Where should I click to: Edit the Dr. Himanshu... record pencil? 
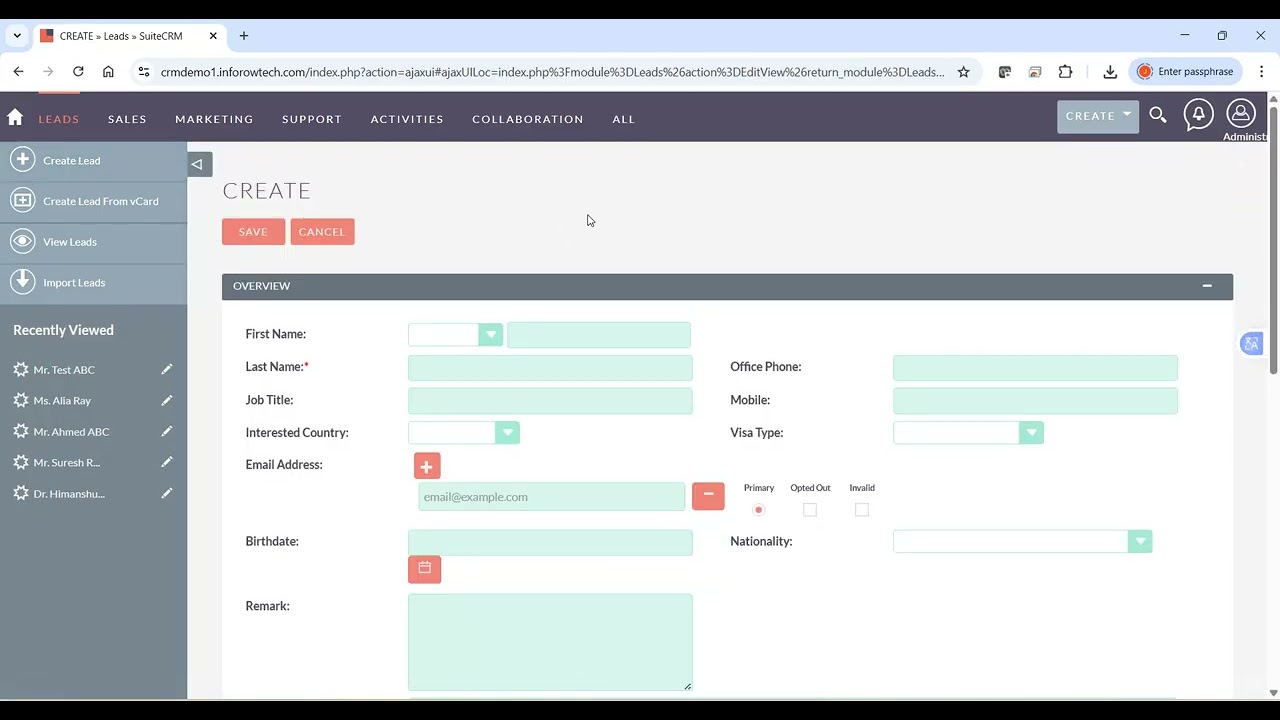[167, 494]
